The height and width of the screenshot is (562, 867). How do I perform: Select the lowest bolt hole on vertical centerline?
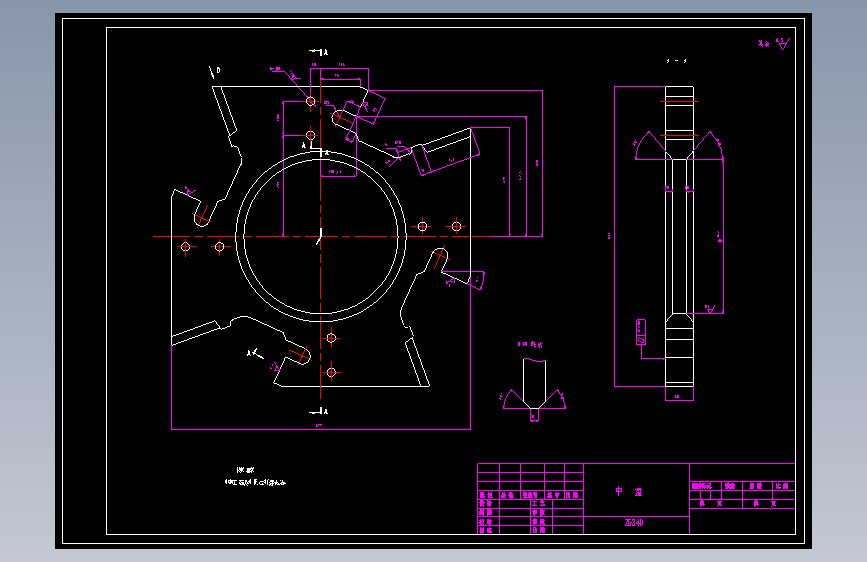pos(331,372)
